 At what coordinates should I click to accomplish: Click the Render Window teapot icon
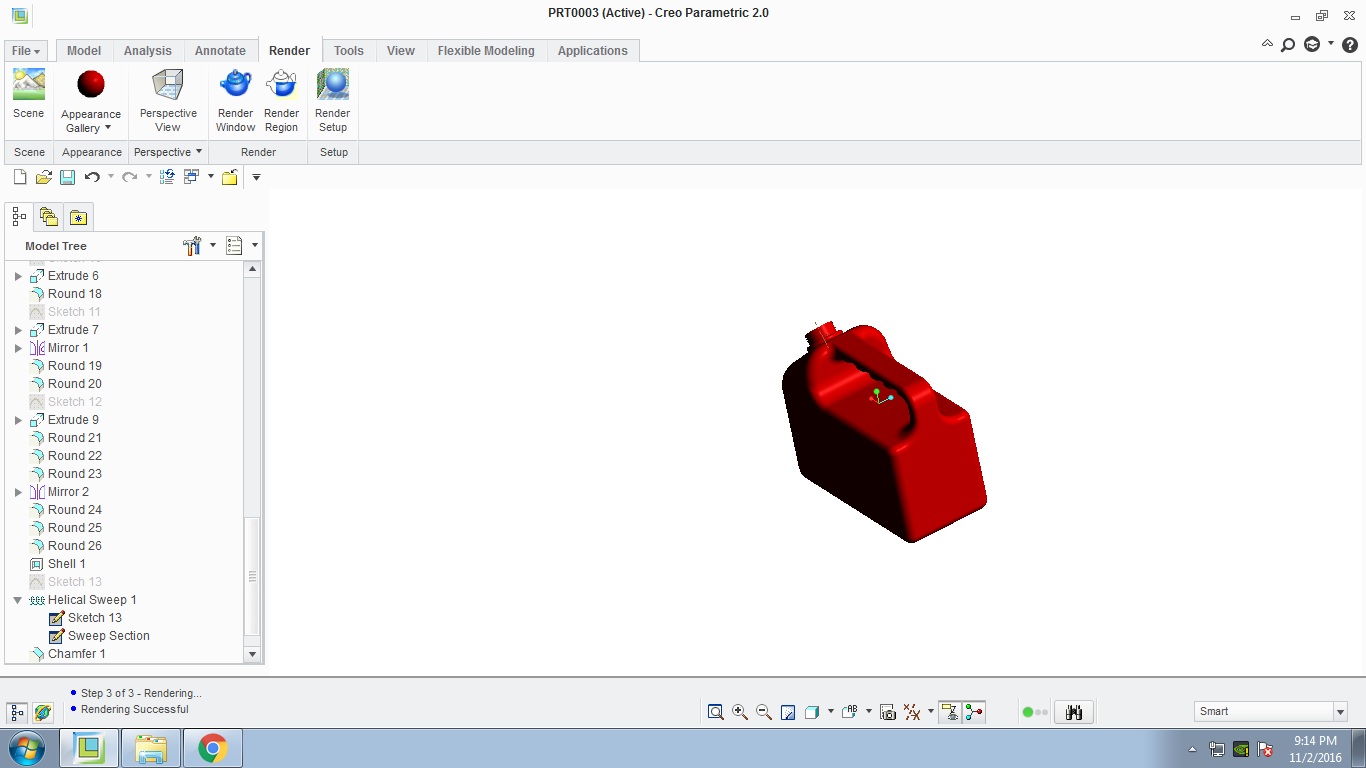click(x=235, y=84)
